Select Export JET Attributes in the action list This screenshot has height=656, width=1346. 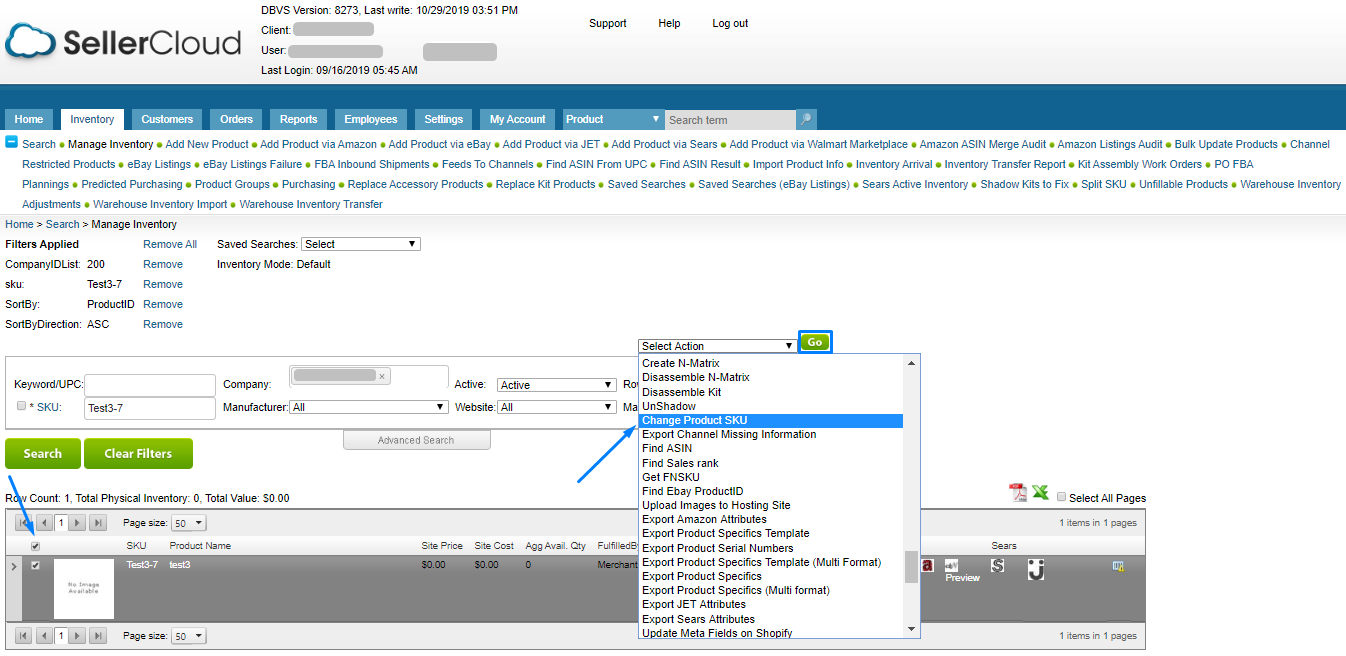tap(771, 604)
